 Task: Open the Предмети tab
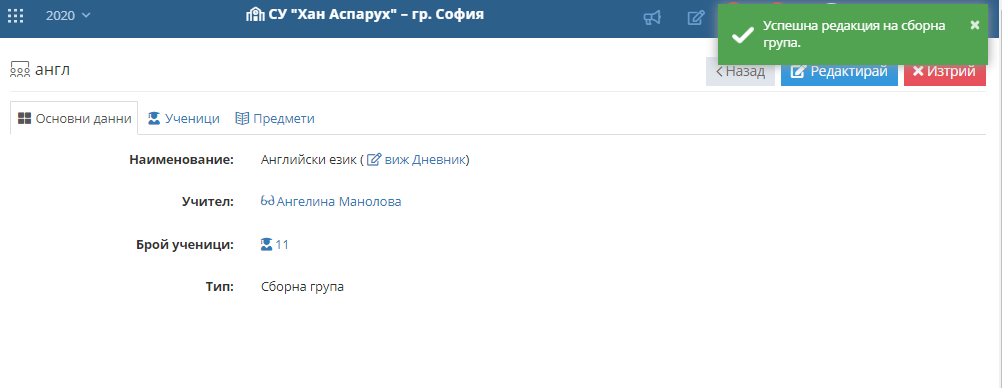pyautogui.click(x=275, y=118)
